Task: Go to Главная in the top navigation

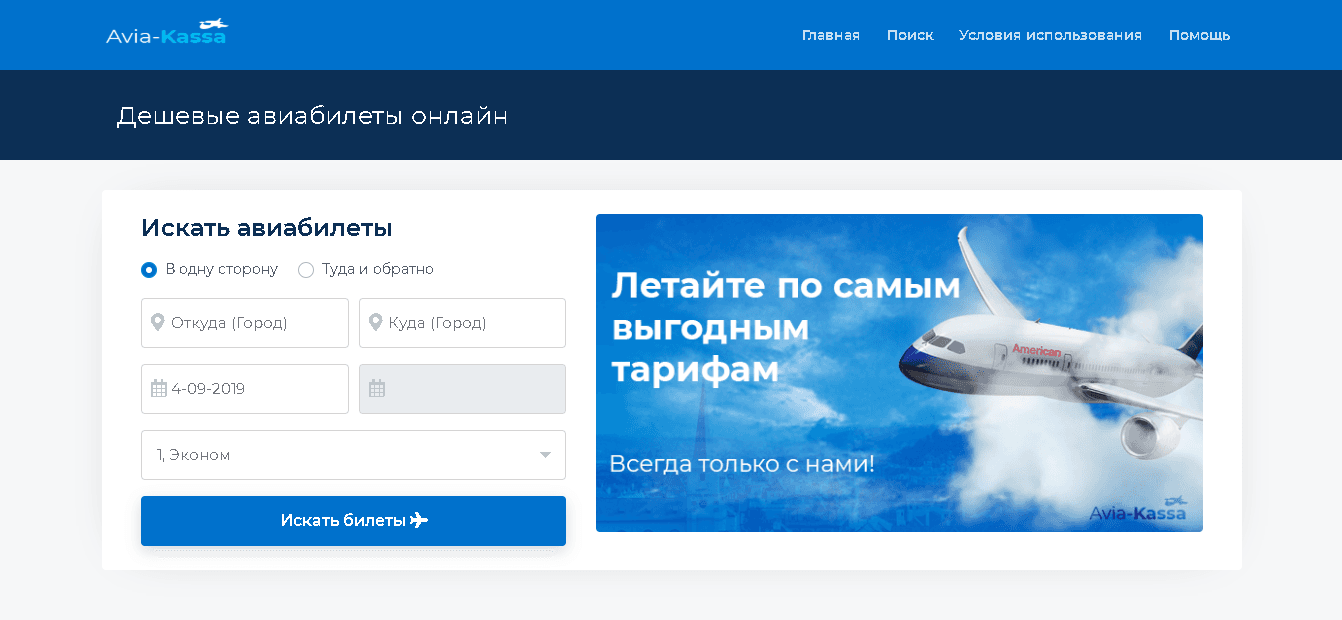Action: point(830,35)
